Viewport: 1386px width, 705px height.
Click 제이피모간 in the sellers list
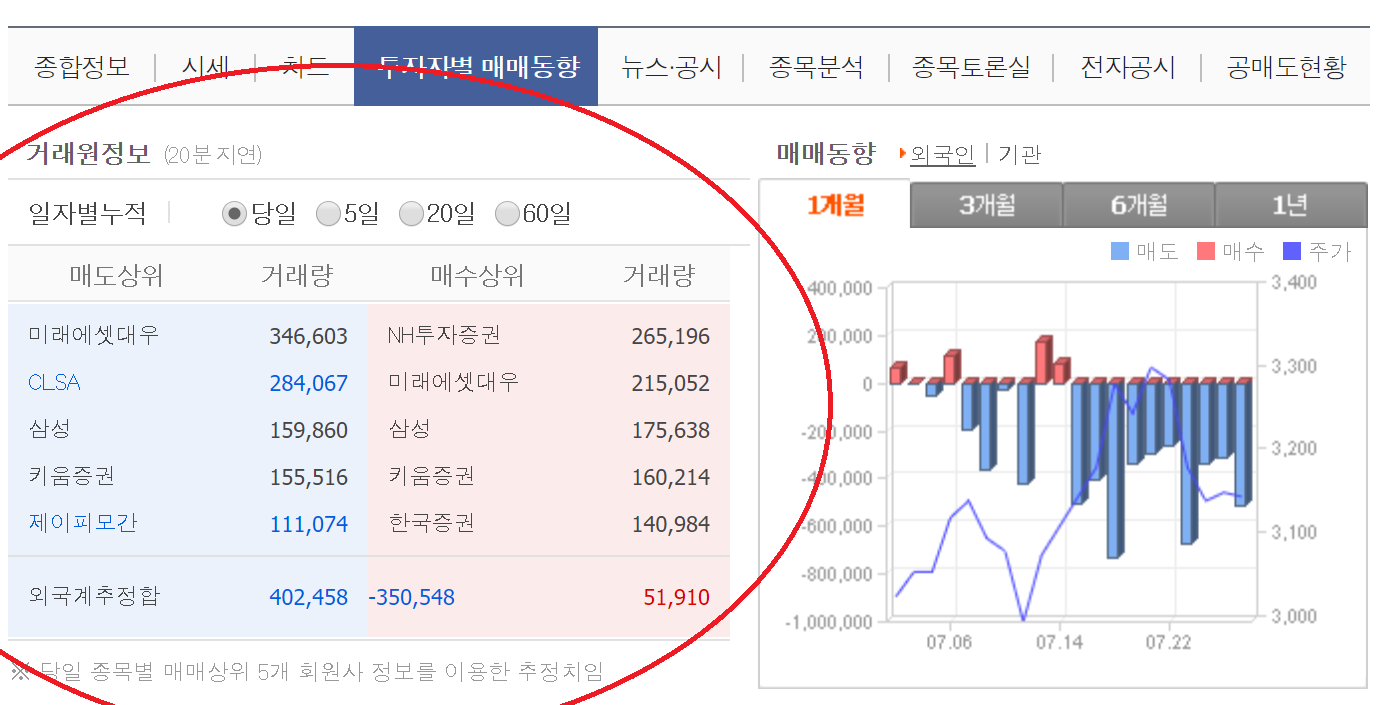tap(83, 523)
